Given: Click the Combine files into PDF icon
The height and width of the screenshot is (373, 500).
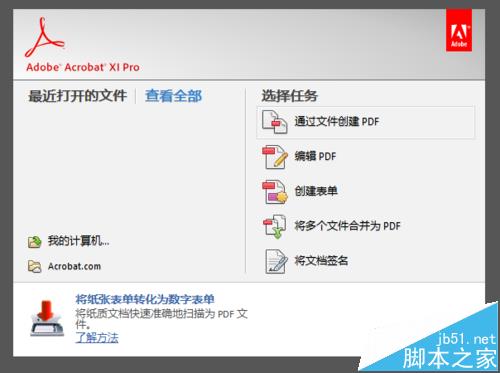Looking at the screenshot, I should pyautogui.click(x=275, y=227).
